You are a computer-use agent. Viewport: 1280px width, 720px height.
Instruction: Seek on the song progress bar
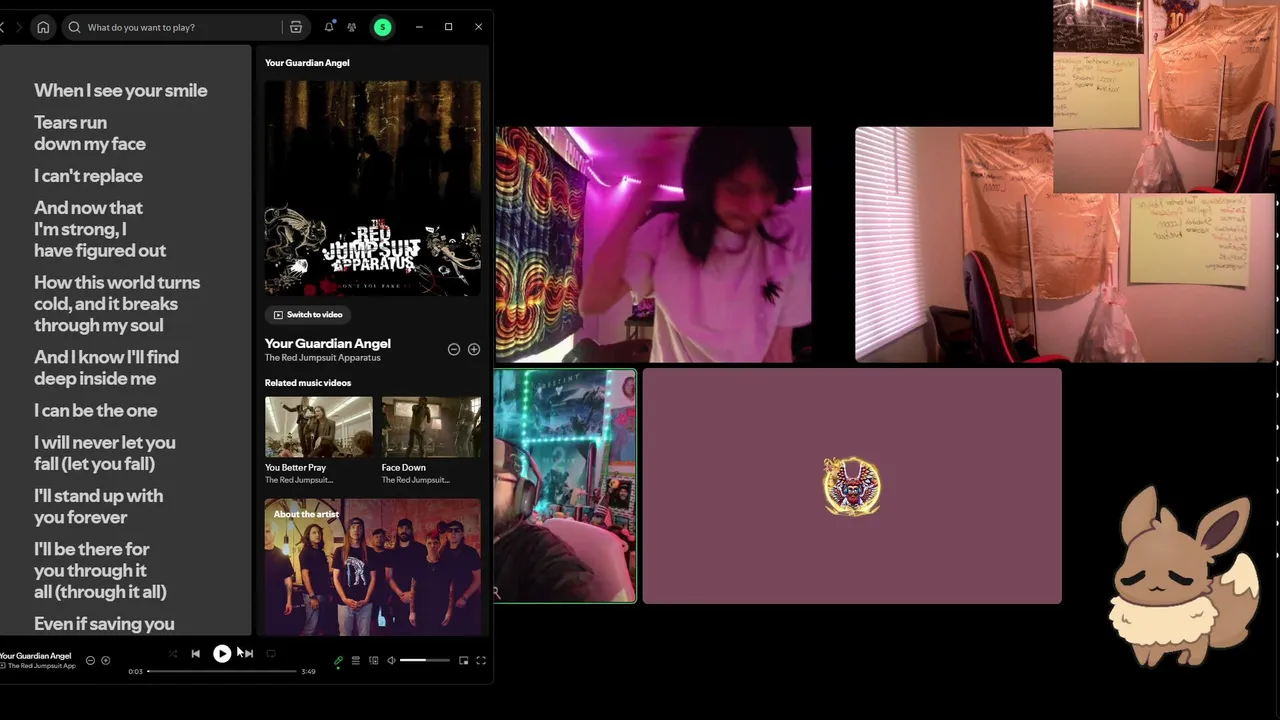click(x=222, y=671)
